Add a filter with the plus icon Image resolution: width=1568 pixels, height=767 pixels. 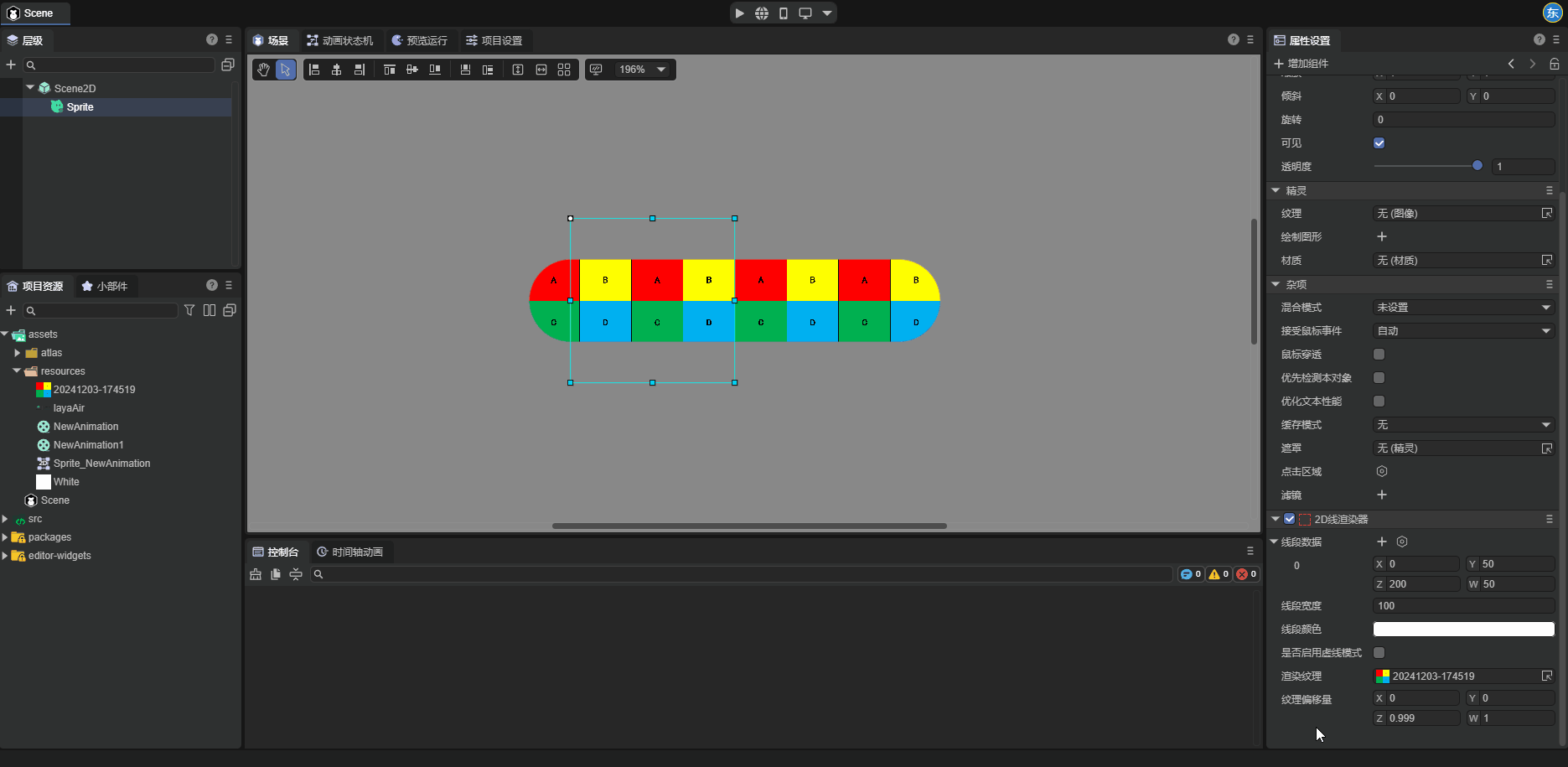click(x=1382, y=495)
